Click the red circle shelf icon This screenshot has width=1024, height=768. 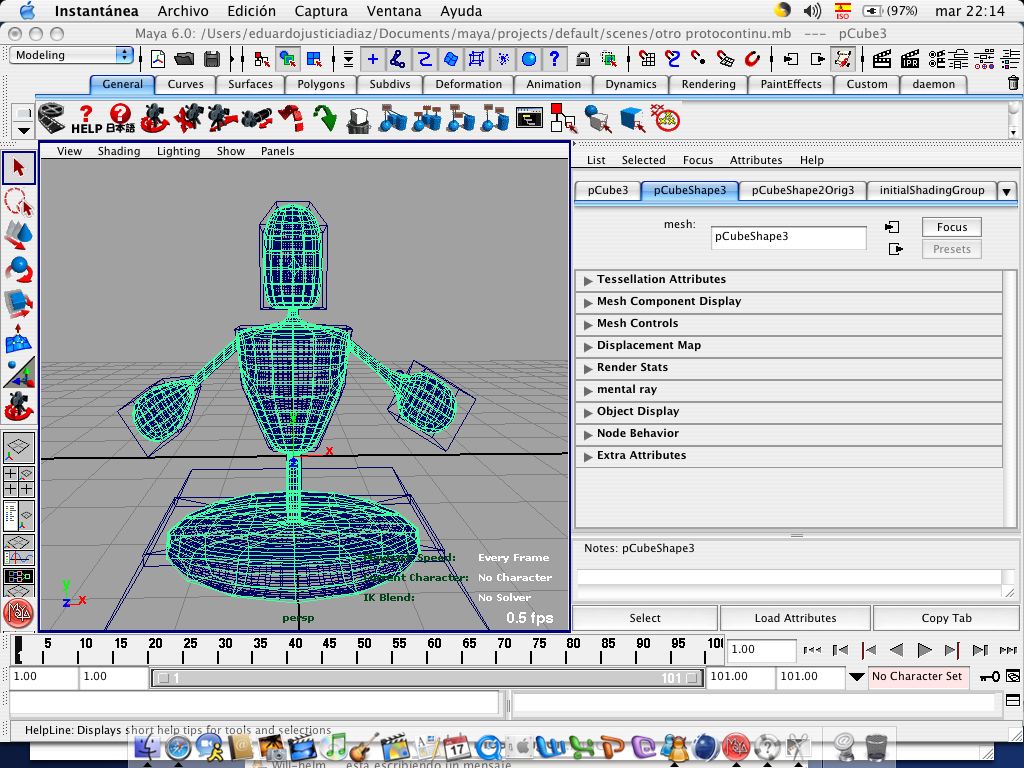667,120
